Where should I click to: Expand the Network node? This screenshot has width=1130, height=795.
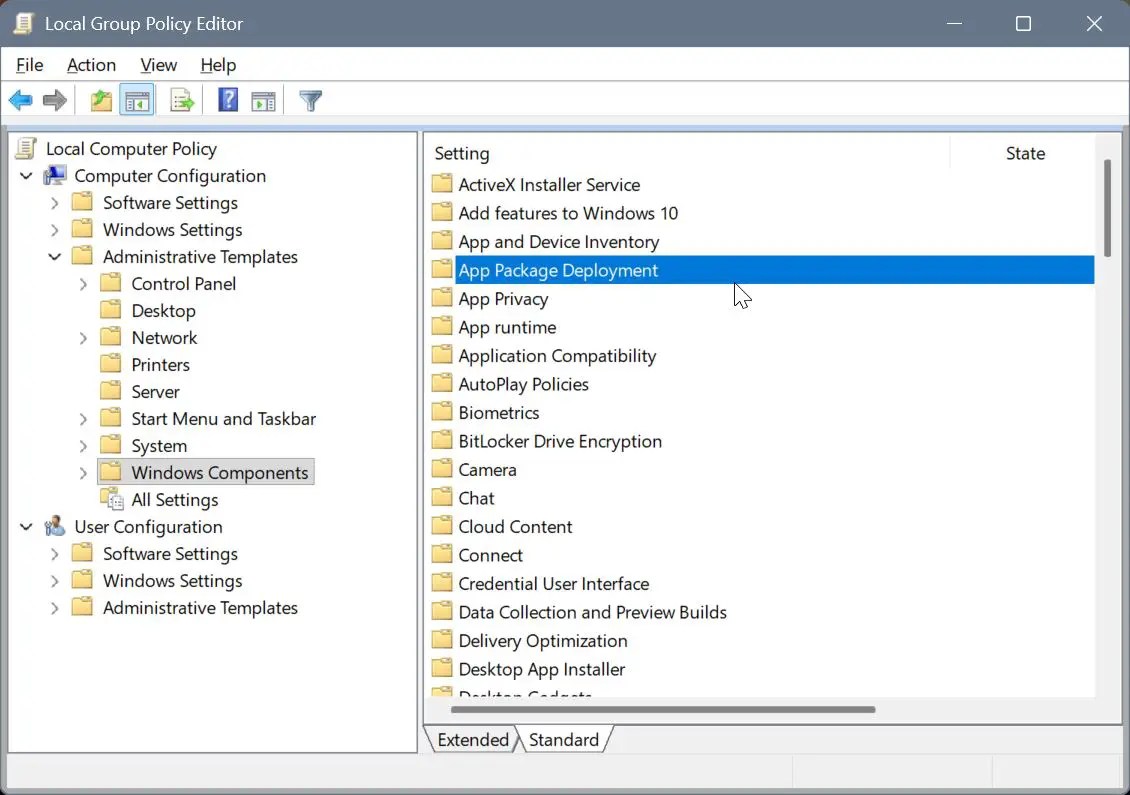[x=83, y=338]
